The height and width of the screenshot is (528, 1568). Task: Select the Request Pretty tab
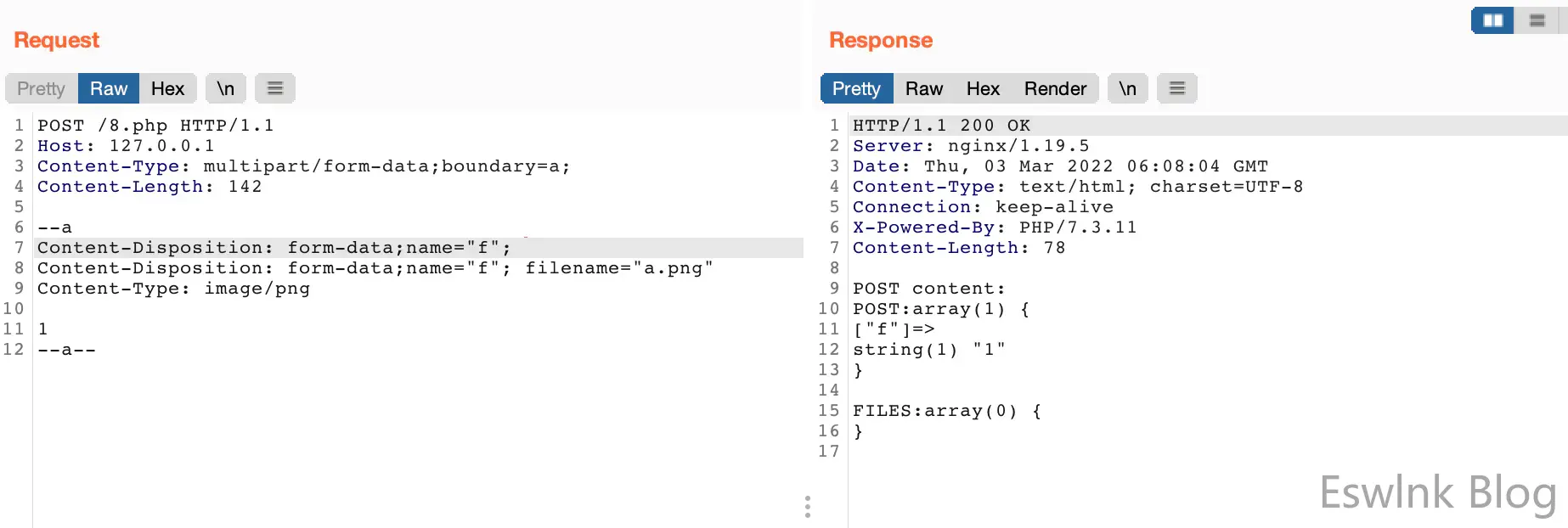(x=41, y=88)
